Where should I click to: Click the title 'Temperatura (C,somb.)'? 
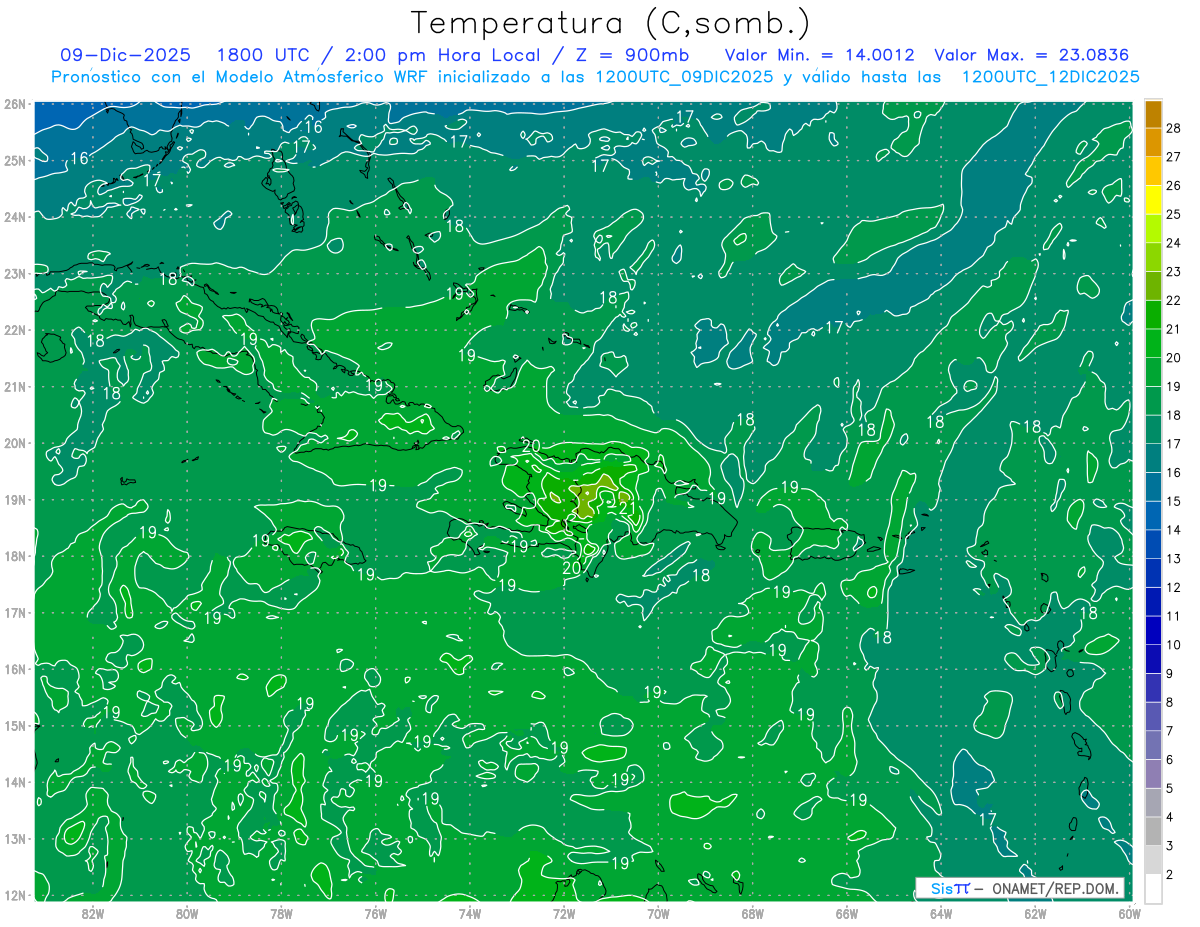tap(610, 23)
